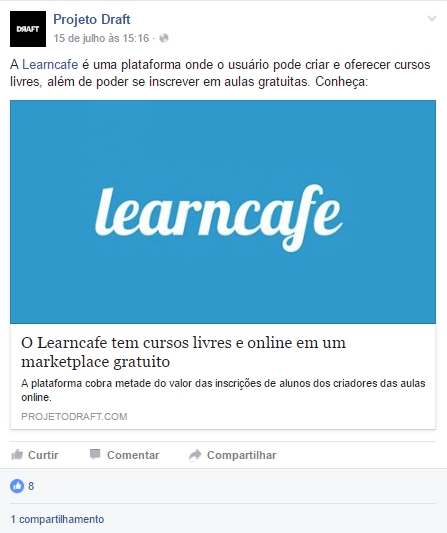447x533 pixels.
Task: Open the blue like reaction icon
Action: click(x=17, y=486)
